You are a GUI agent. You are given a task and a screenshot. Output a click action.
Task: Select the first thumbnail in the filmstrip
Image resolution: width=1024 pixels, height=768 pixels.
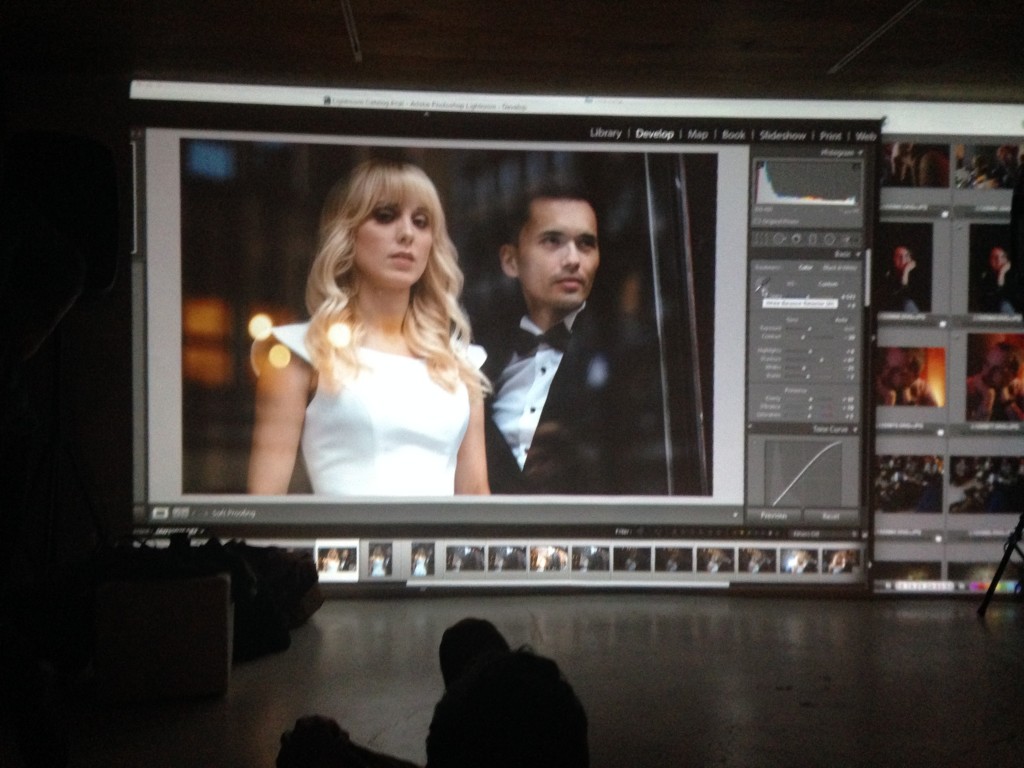(336, 560)
